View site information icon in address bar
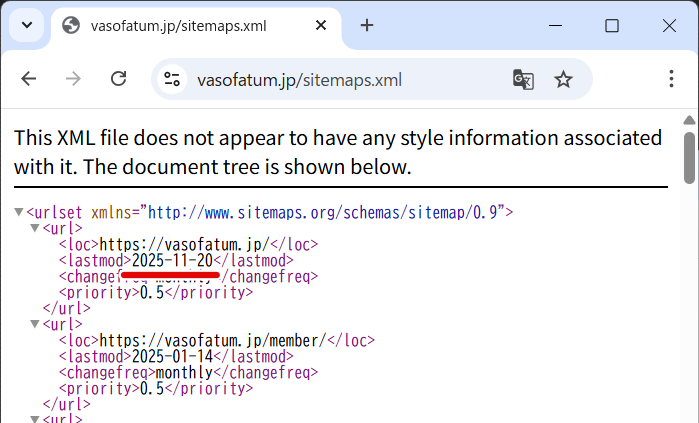 (x=172, y=79)
